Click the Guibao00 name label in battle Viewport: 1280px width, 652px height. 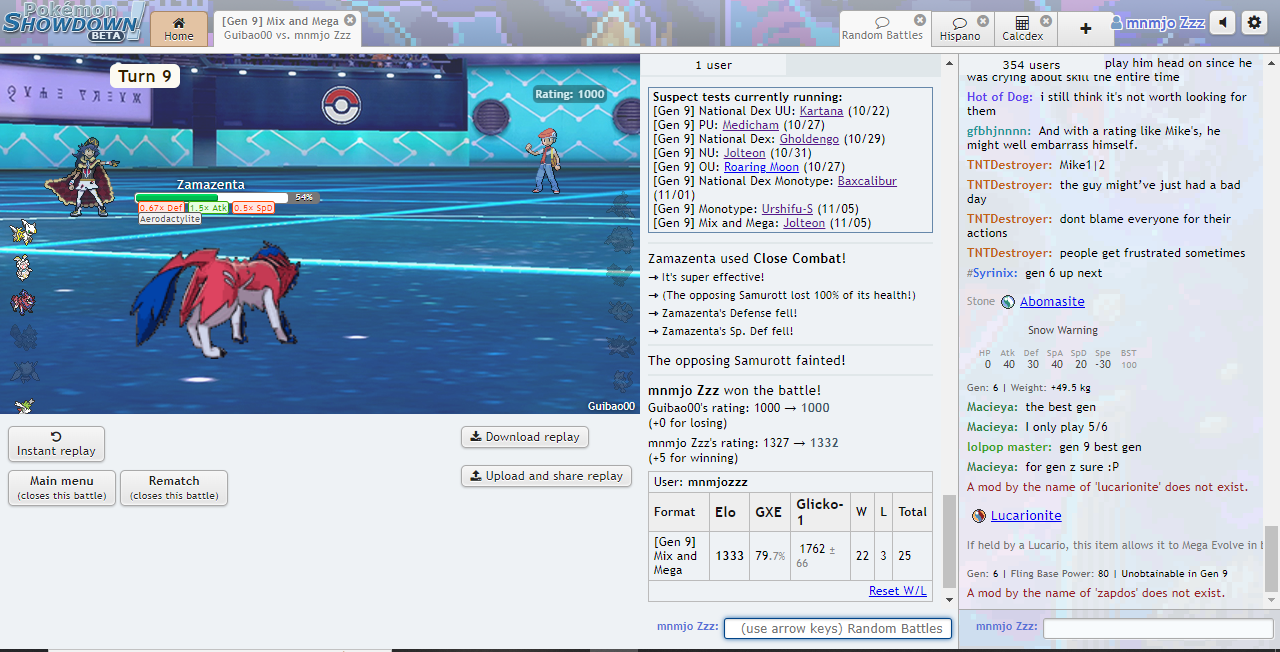point(611,406)
